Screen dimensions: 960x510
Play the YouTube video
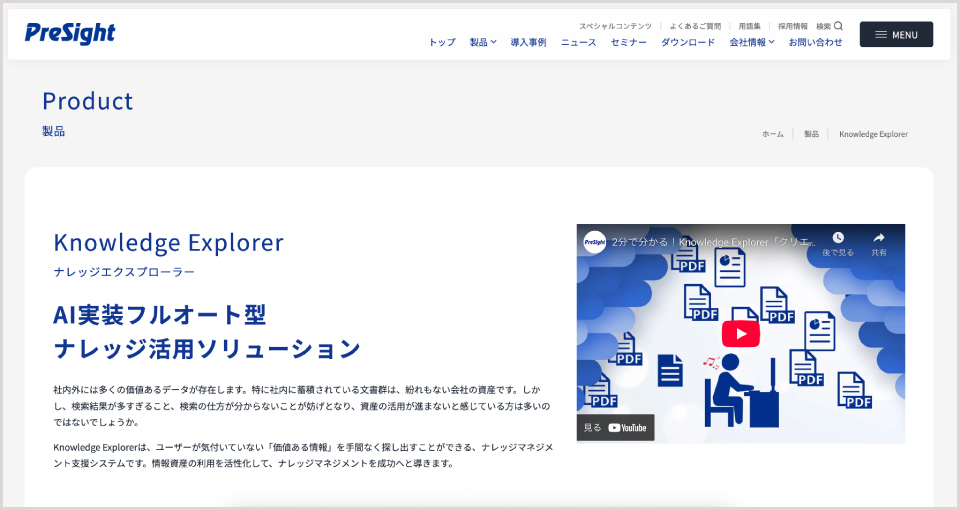(x=740, y=334)
